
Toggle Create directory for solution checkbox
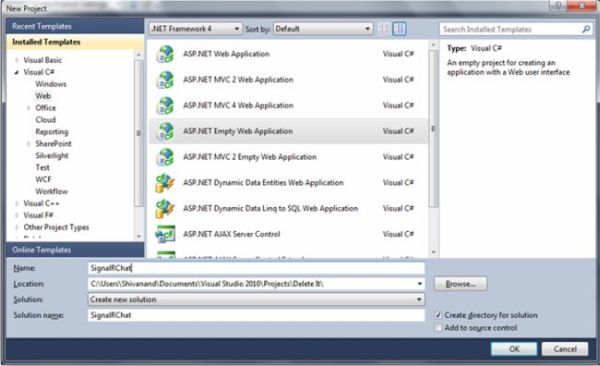click(438, 315)
